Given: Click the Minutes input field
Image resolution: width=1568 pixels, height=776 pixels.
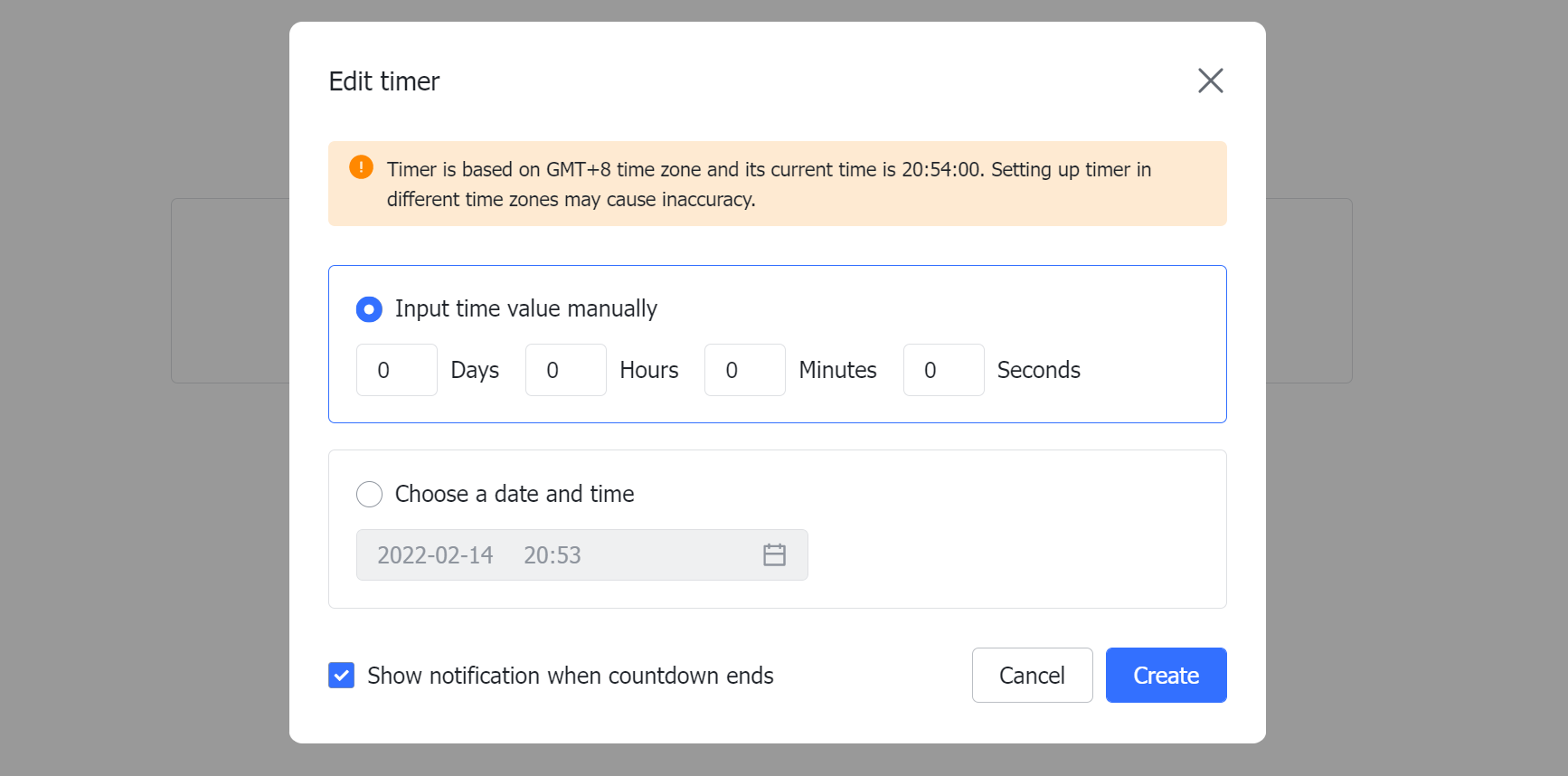Looking at the screenshot, I should [744, 369].
